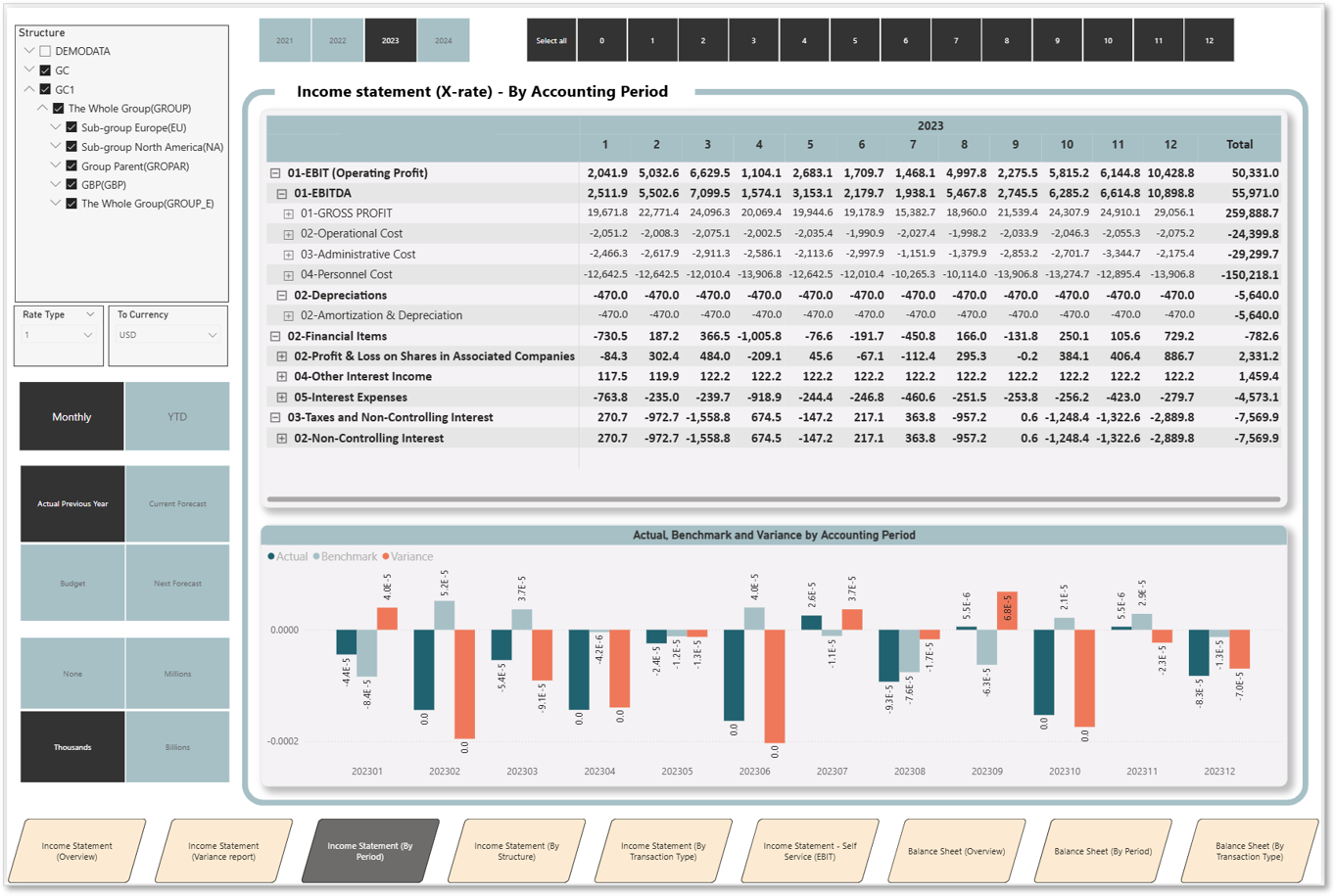1335x896 pixels.
Task: Expand the GC tree node chevron
Action: click(29, 71)
